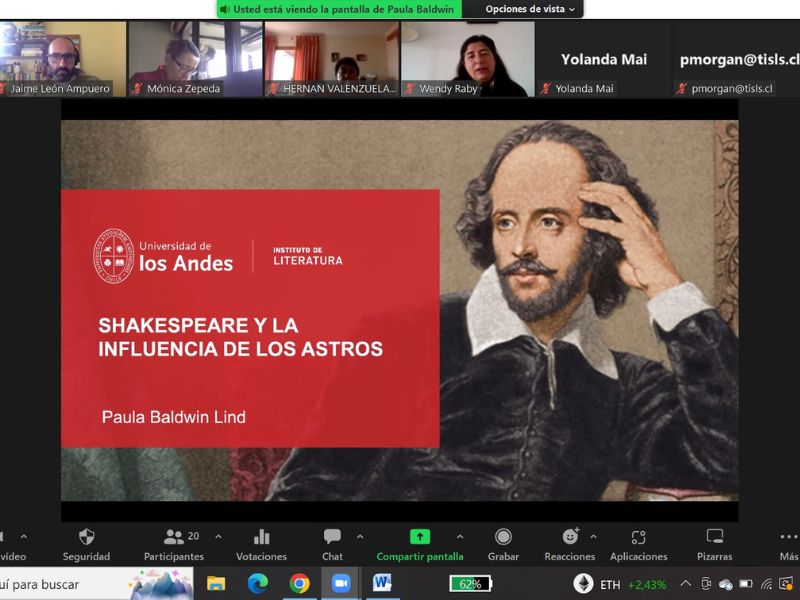Start recording with the Grabar icon
Viewport: 800px width, 600px height.
tap(503, 537)
